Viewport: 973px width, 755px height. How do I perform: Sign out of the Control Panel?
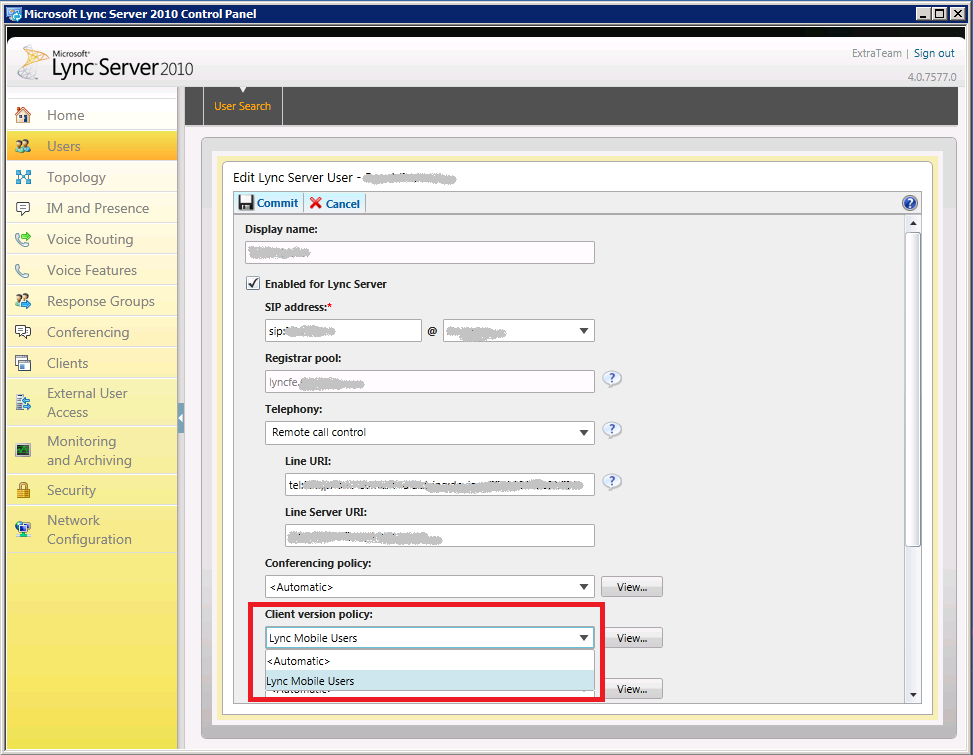tap(934, 53)
